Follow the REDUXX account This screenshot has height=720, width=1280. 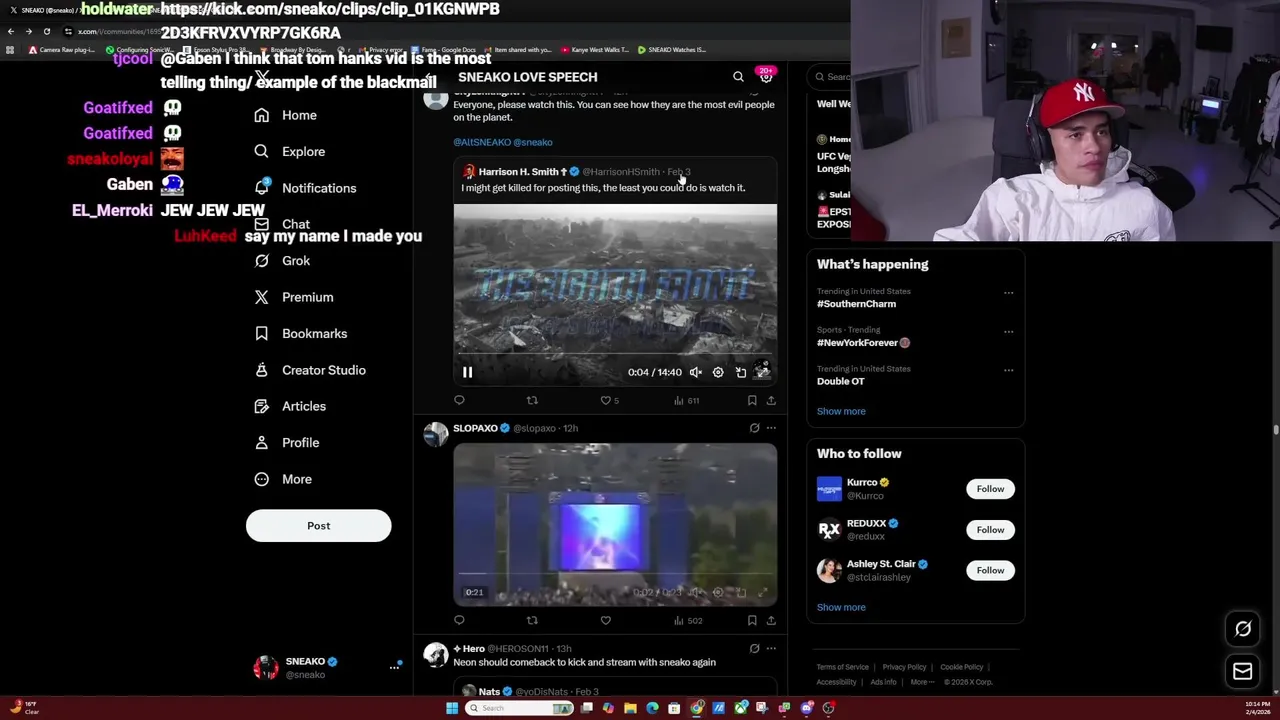(x=990, y=530)
